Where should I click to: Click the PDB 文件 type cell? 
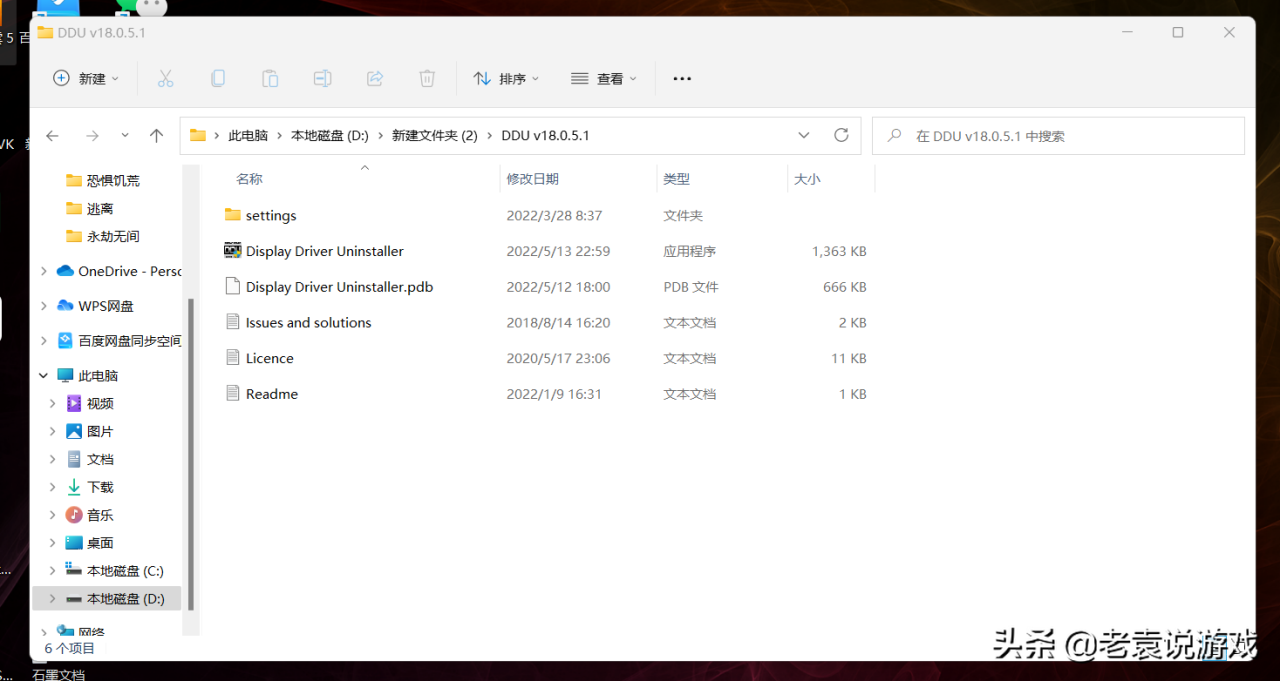[691, 287]
